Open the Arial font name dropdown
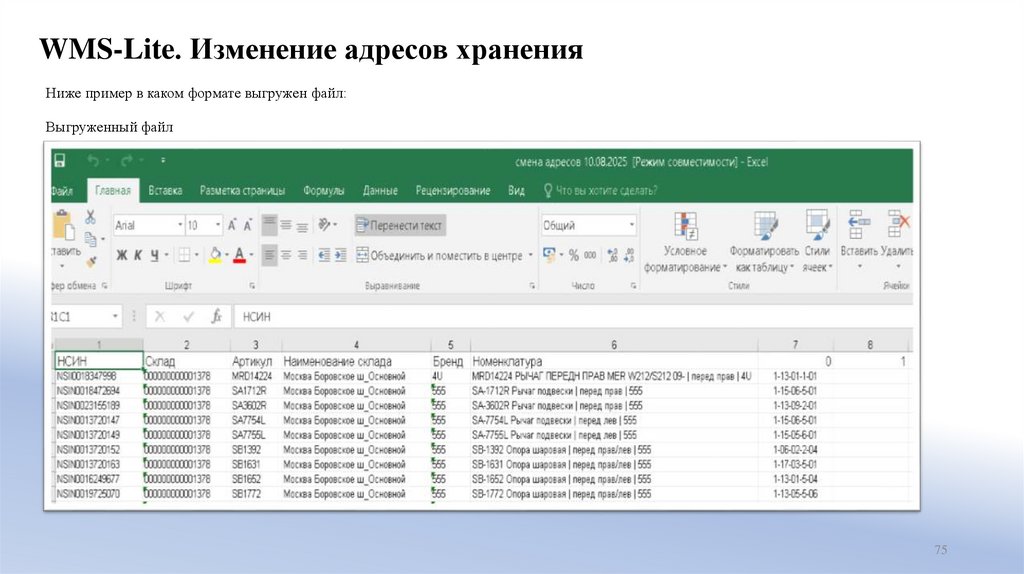1024x574 pixels. pyautogui.click(x=180, y=225)
